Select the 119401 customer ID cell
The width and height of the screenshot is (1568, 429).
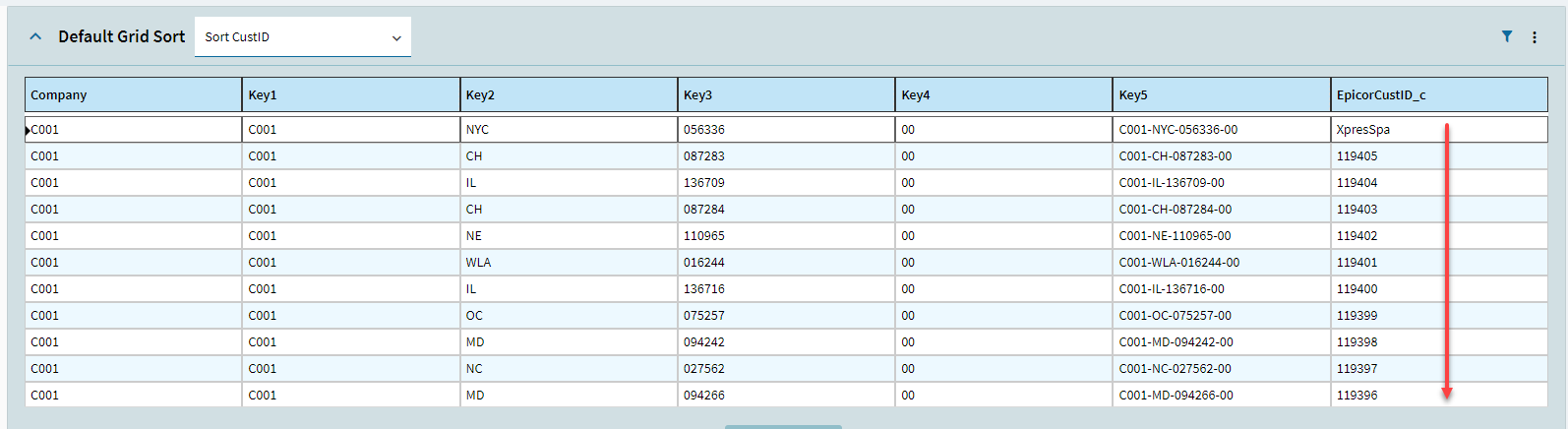[1439, 263]
